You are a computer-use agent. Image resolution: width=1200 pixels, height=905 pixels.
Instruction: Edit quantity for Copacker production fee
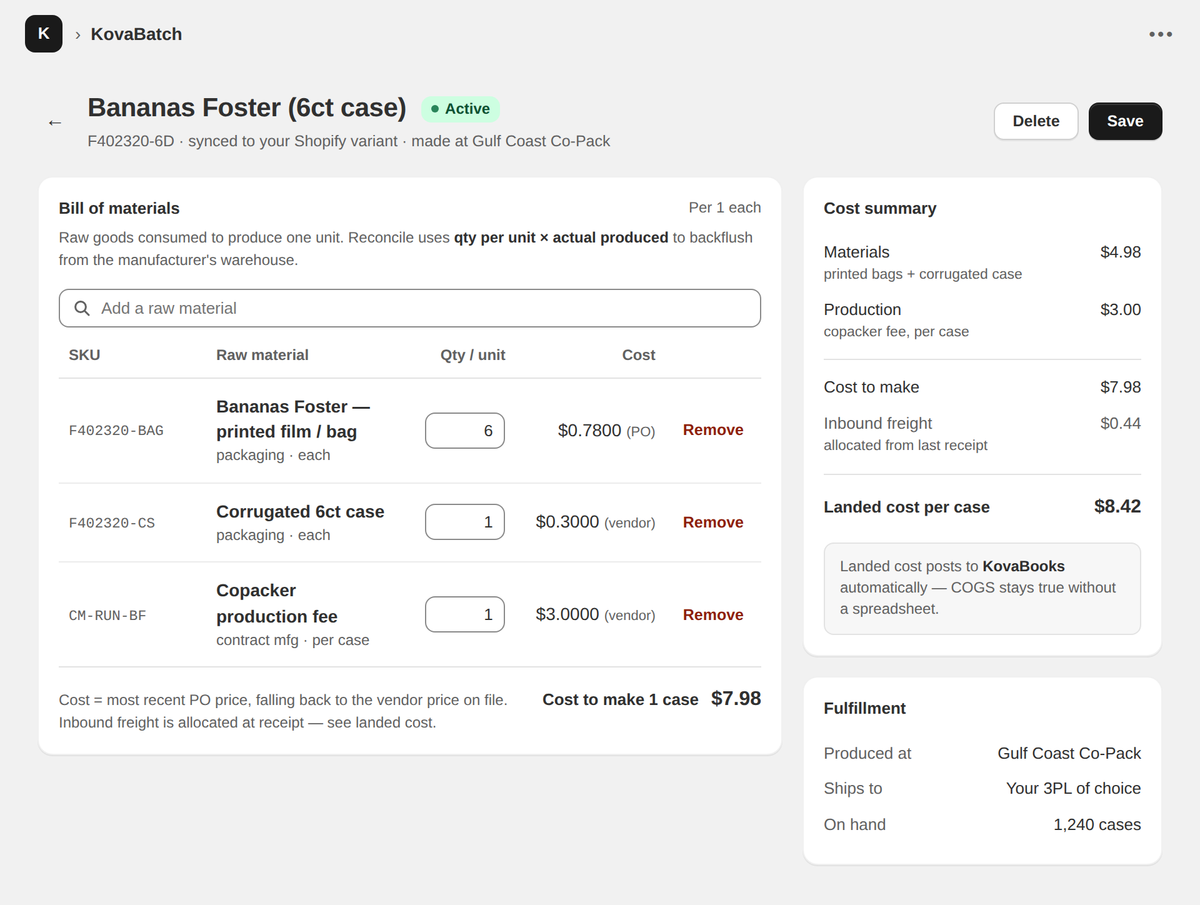coord(465,614)
